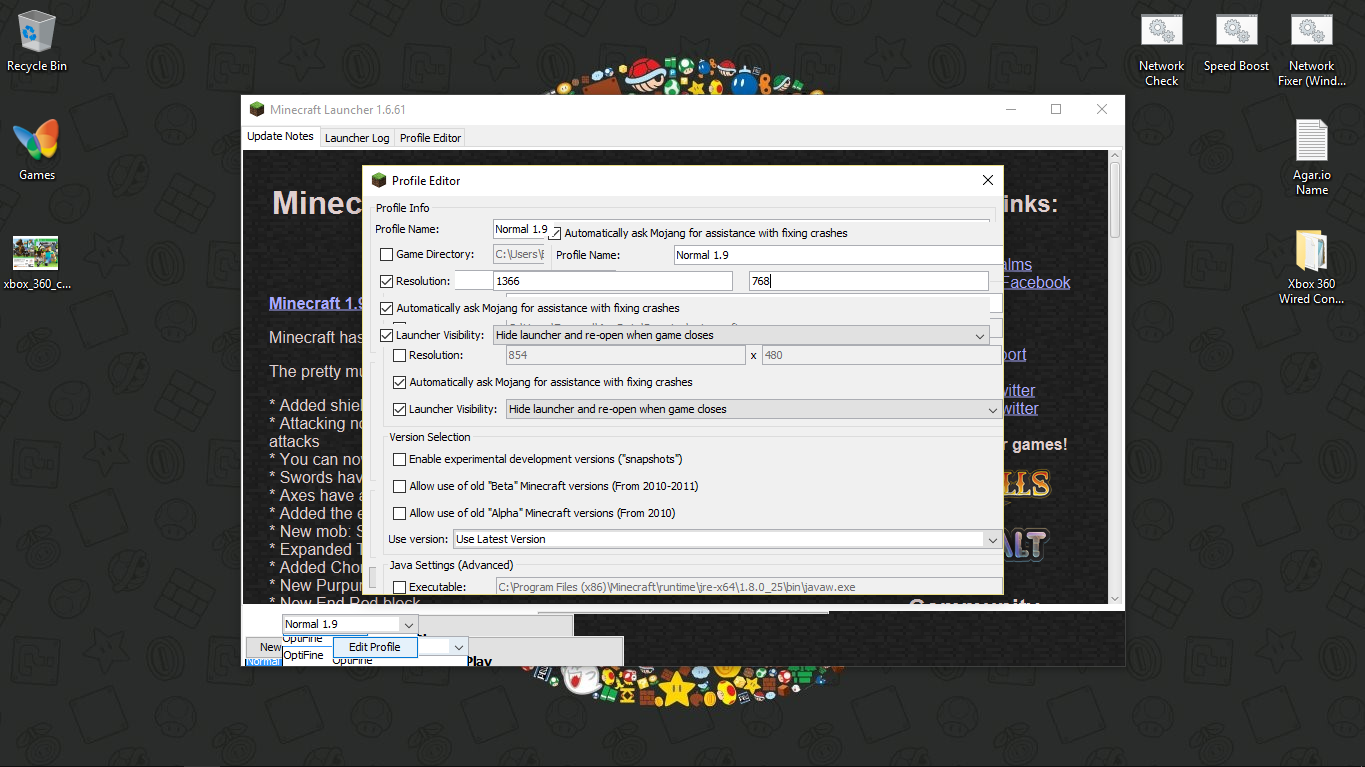Switch to the Launcher Log tab
The height and width of the screenshot is (767, 1365).
coord(356,138)
